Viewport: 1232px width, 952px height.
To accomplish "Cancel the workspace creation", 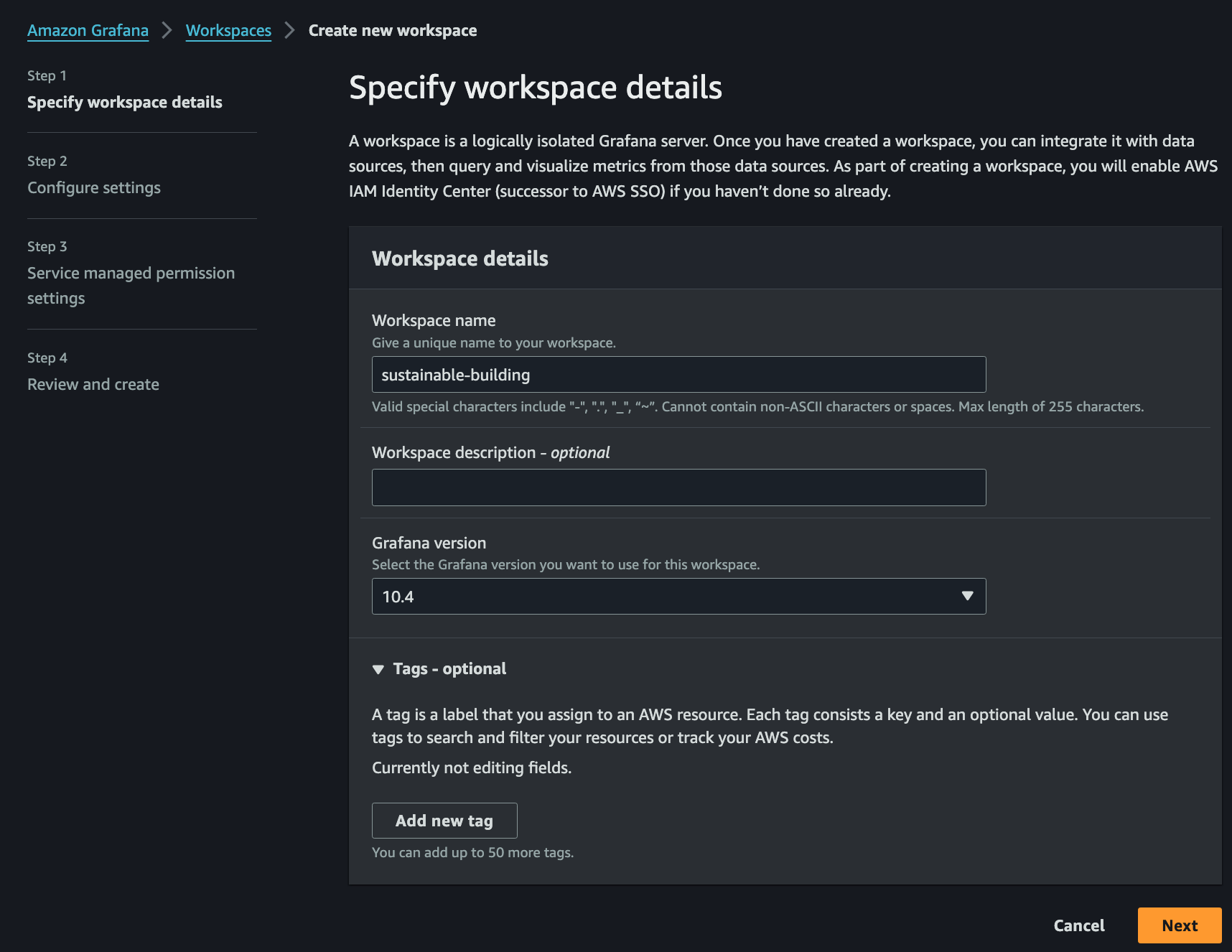I will (x=1079, y=925).
